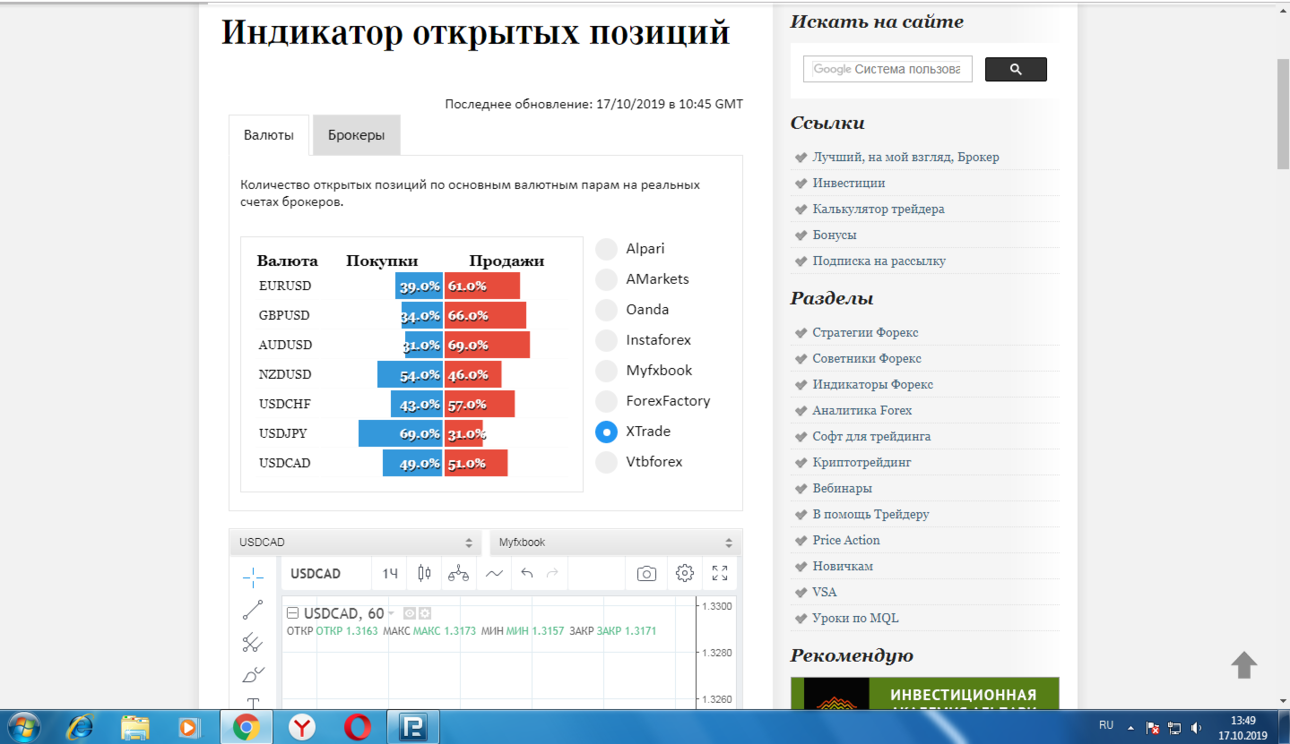Screen dimensions: 1290x744
Task: Expand the arrow after USDCAD, 60
Action: (392, 614)
